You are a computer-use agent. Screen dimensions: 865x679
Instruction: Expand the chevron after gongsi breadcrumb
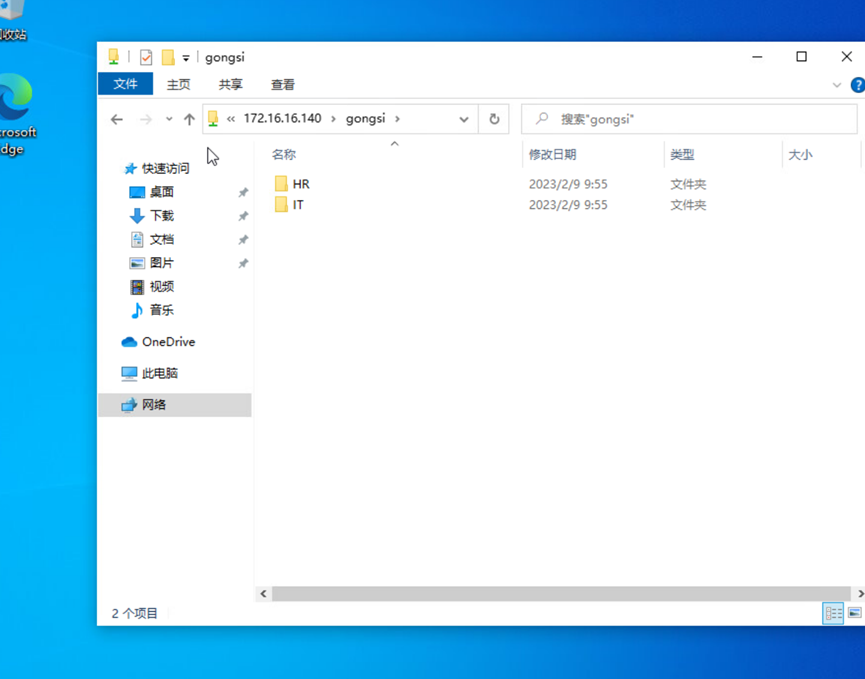click(x=397, y=119)
